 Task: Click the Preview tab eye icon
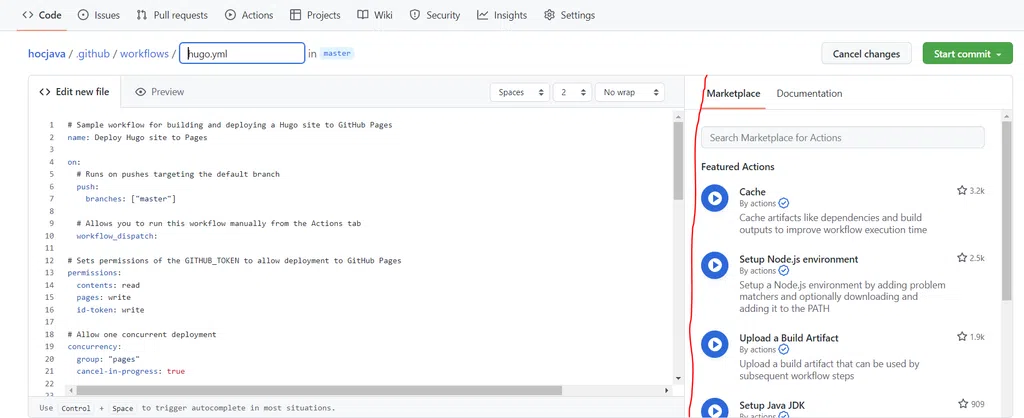140,92
